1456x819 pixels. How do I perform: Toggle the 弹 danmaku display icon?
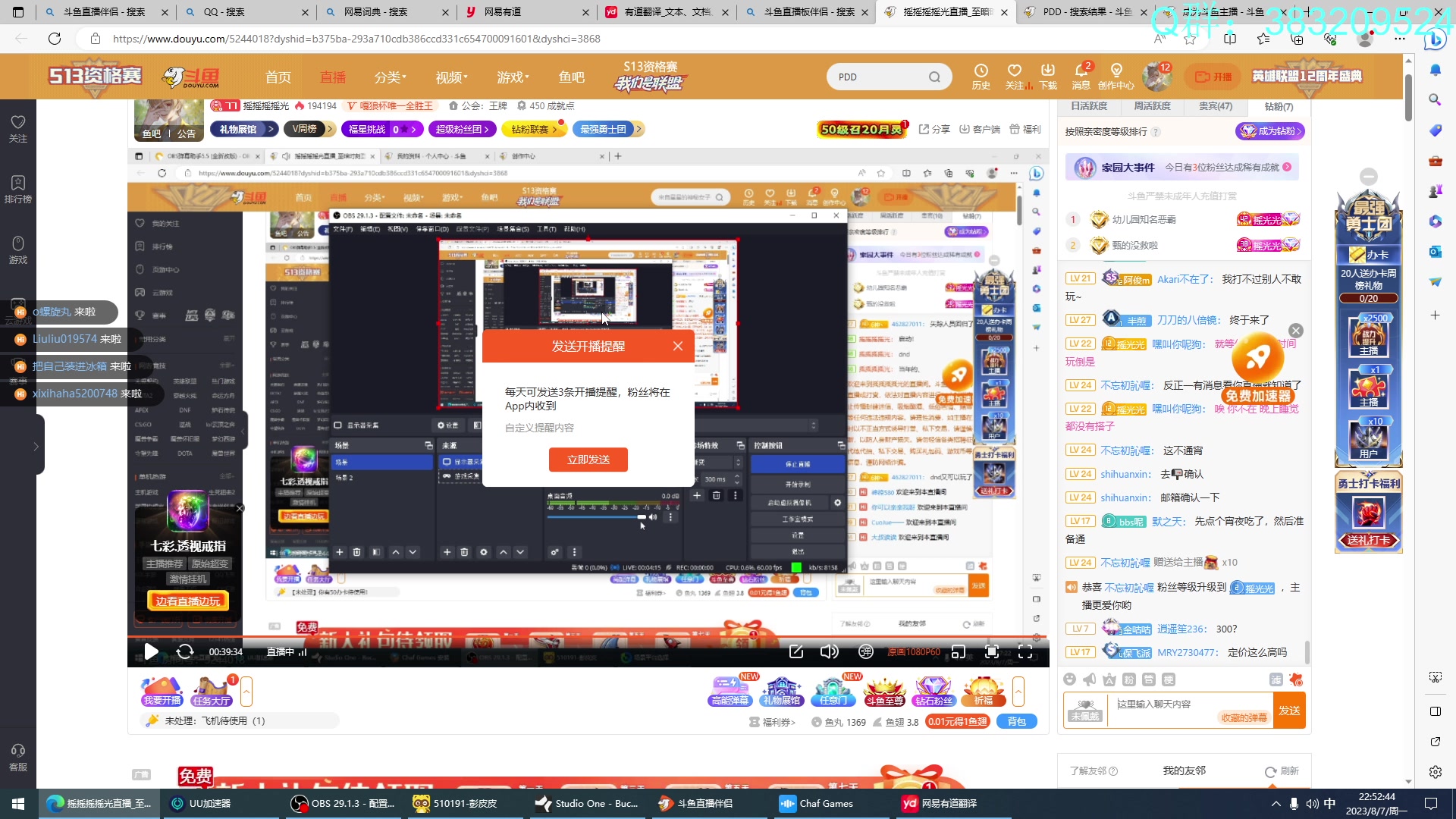point(866,651)
